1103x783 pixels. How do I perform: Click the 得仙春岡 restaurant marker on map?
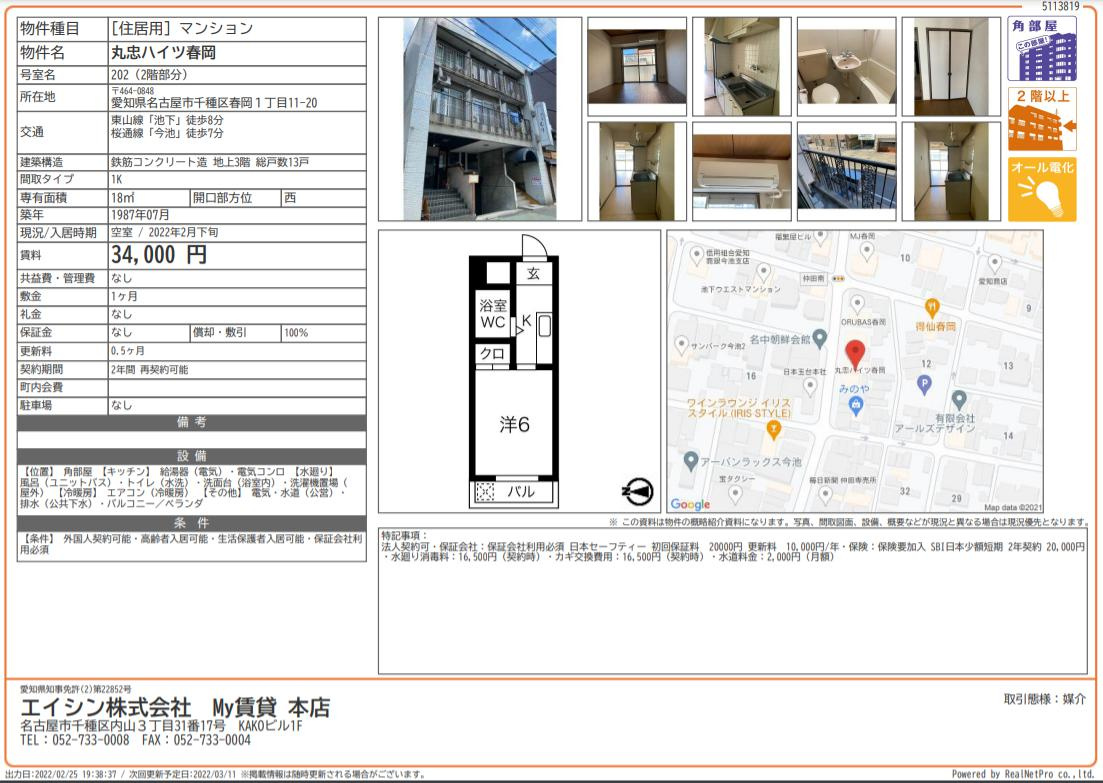932,307
